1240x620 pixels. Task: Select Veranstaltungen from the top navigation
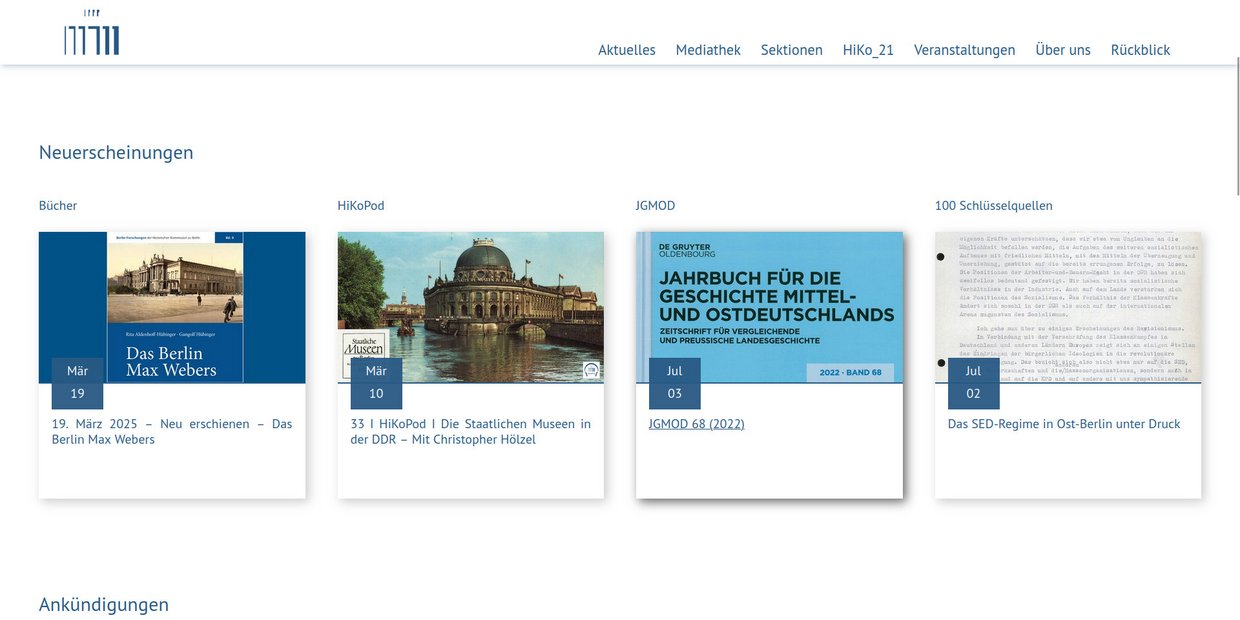point(964,49)
